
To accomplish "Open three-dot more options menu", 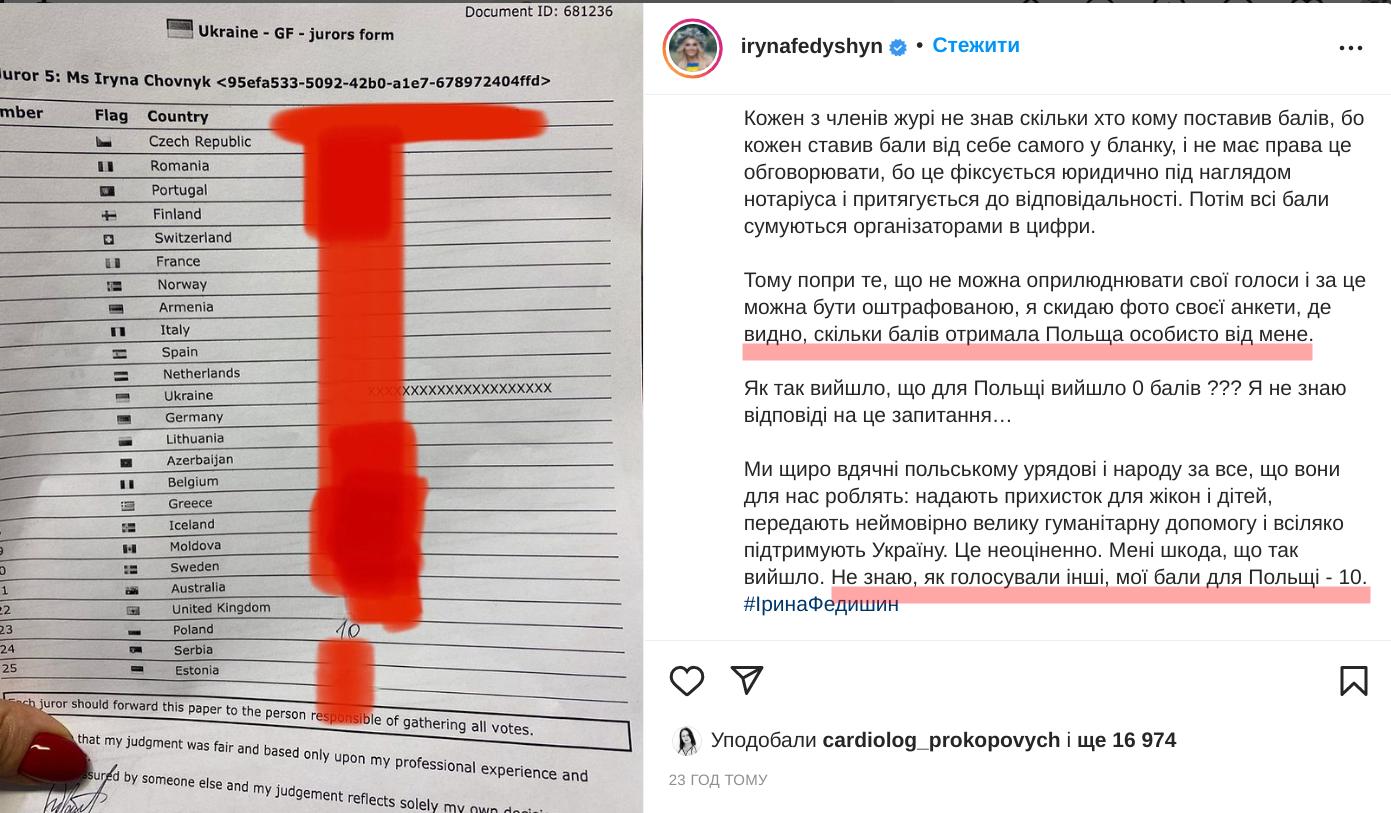I will pos(1351,48).
